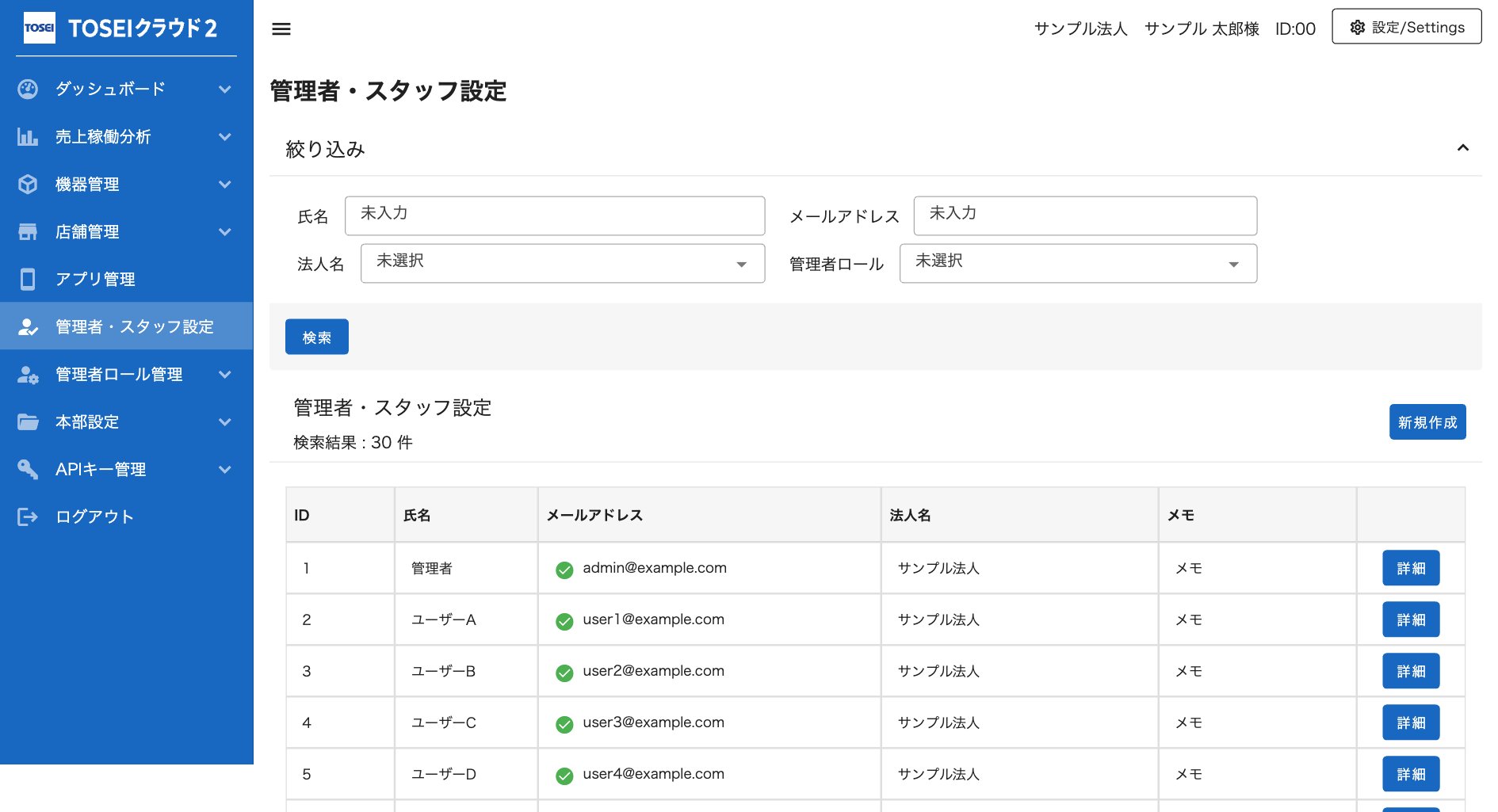Expand the APIキー管理 menu chevron
This screenshot has height=812, width=1498.
pos(225,469)
